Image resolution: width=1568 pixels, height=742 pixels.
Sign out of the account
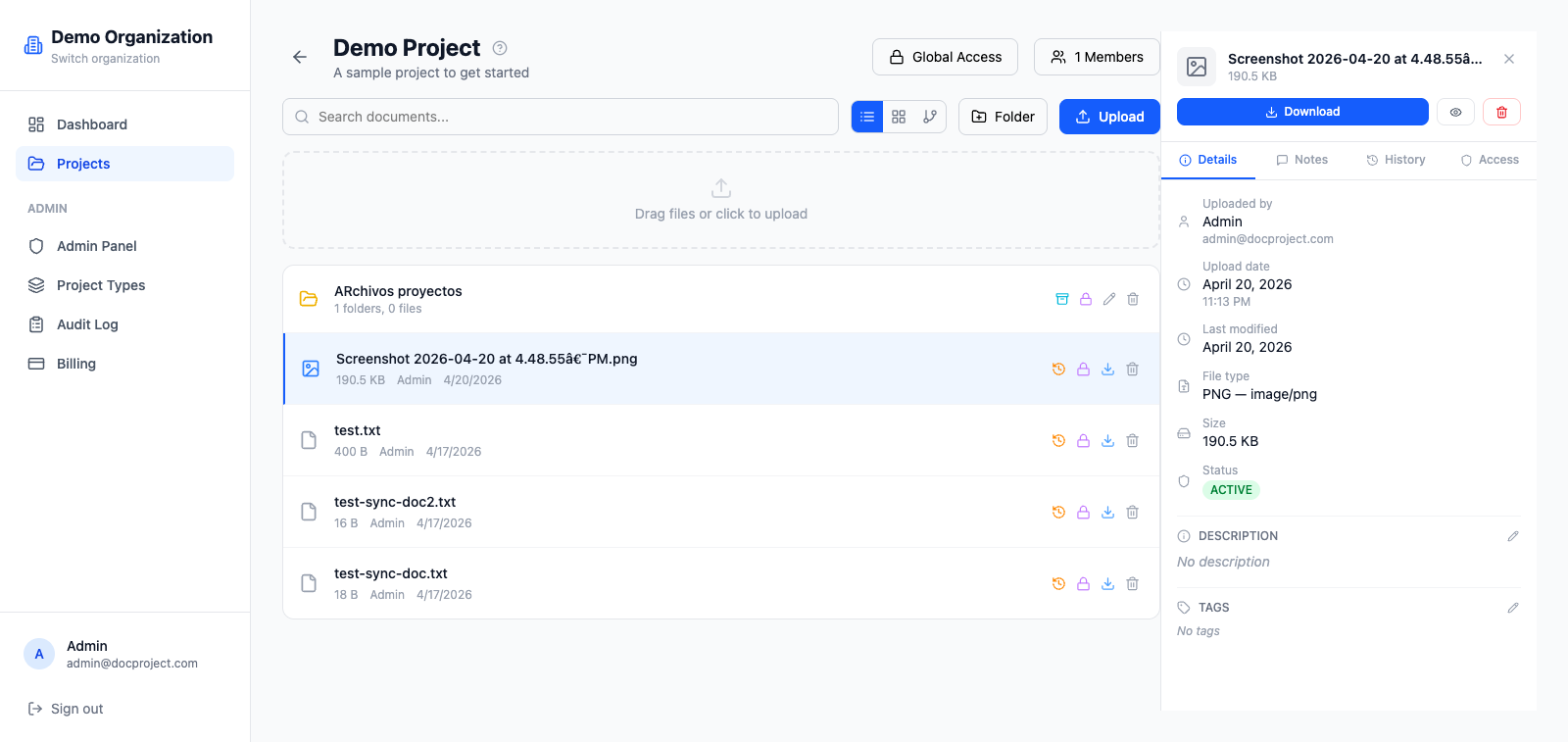click(66, 709)
